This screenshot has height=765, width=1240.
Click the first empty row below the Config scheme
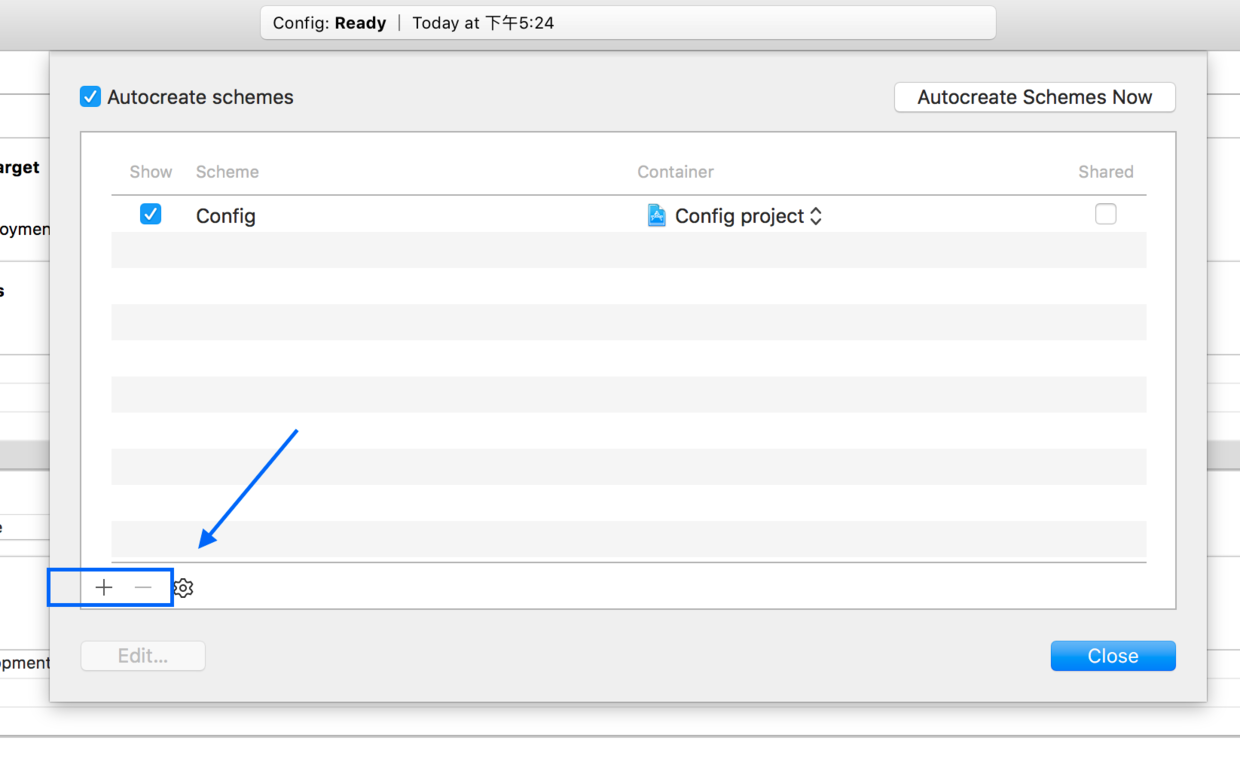[x=629, y=250]
